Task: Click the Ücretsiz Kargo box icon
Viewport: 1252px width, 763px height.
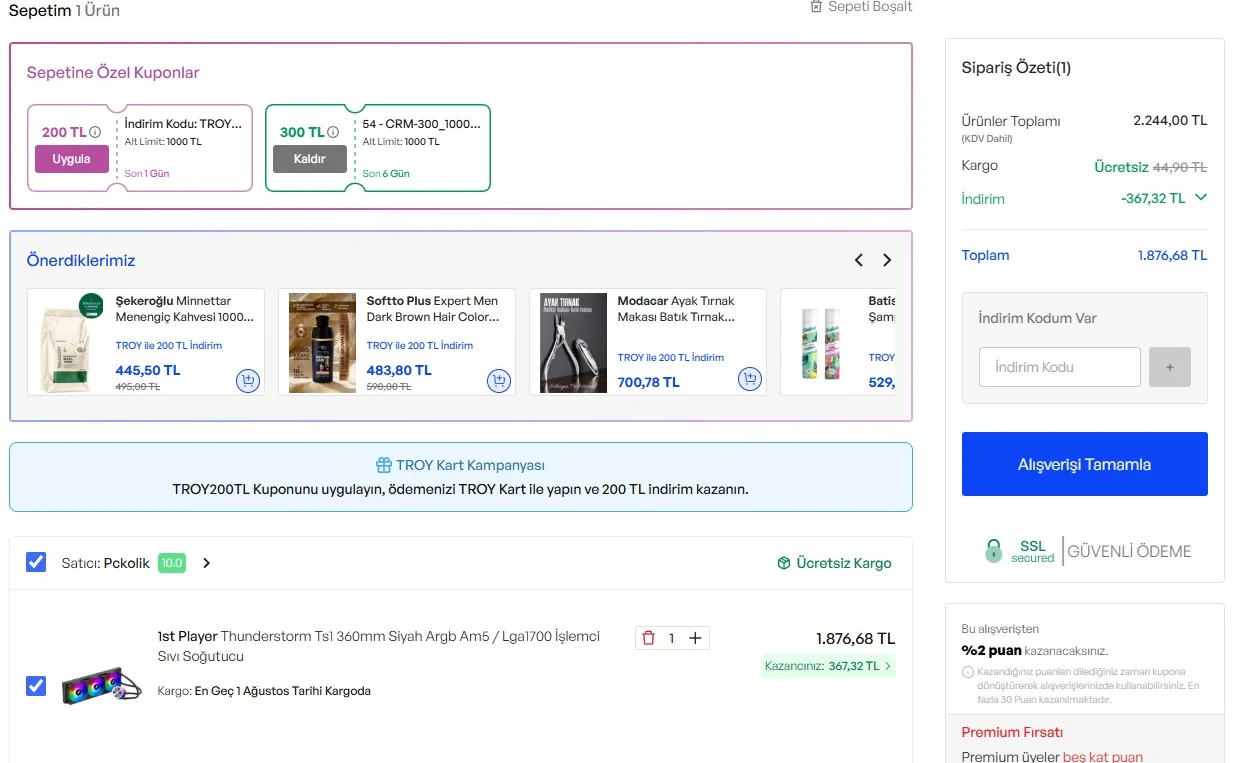Action: (784, 563)
